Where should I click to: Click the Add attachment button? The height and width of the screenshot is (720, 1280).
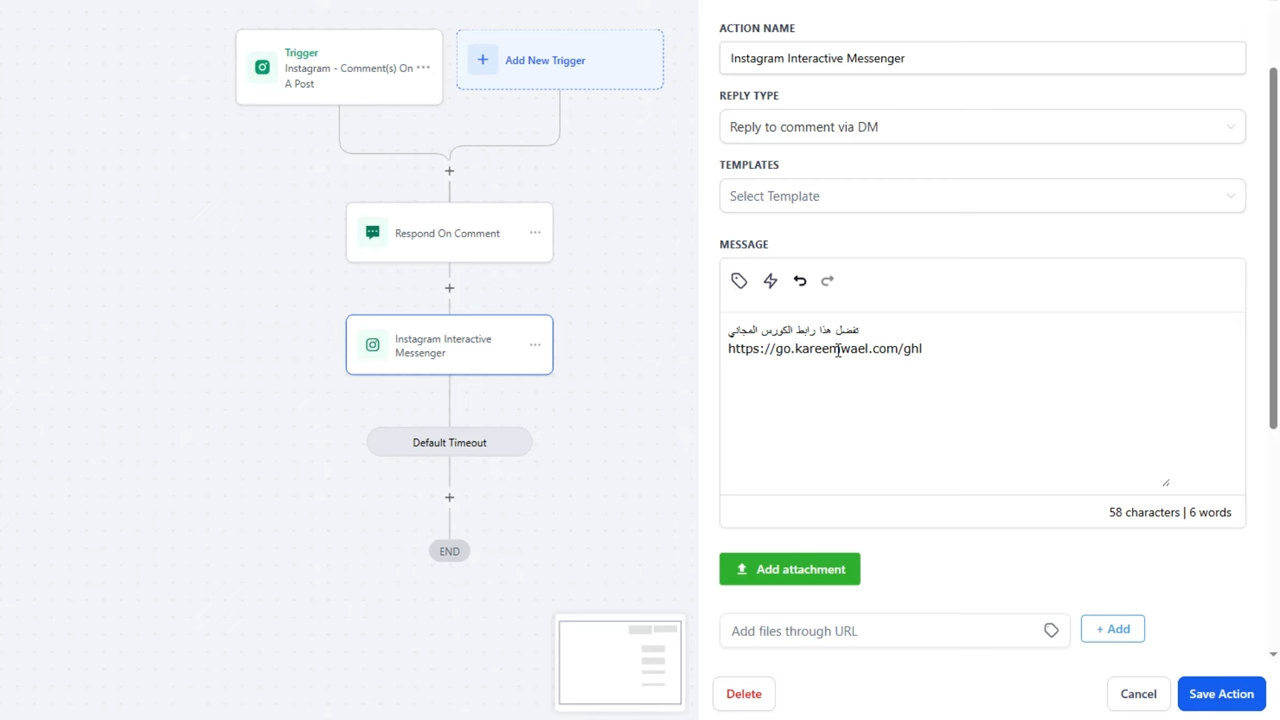tap(790, 569)
